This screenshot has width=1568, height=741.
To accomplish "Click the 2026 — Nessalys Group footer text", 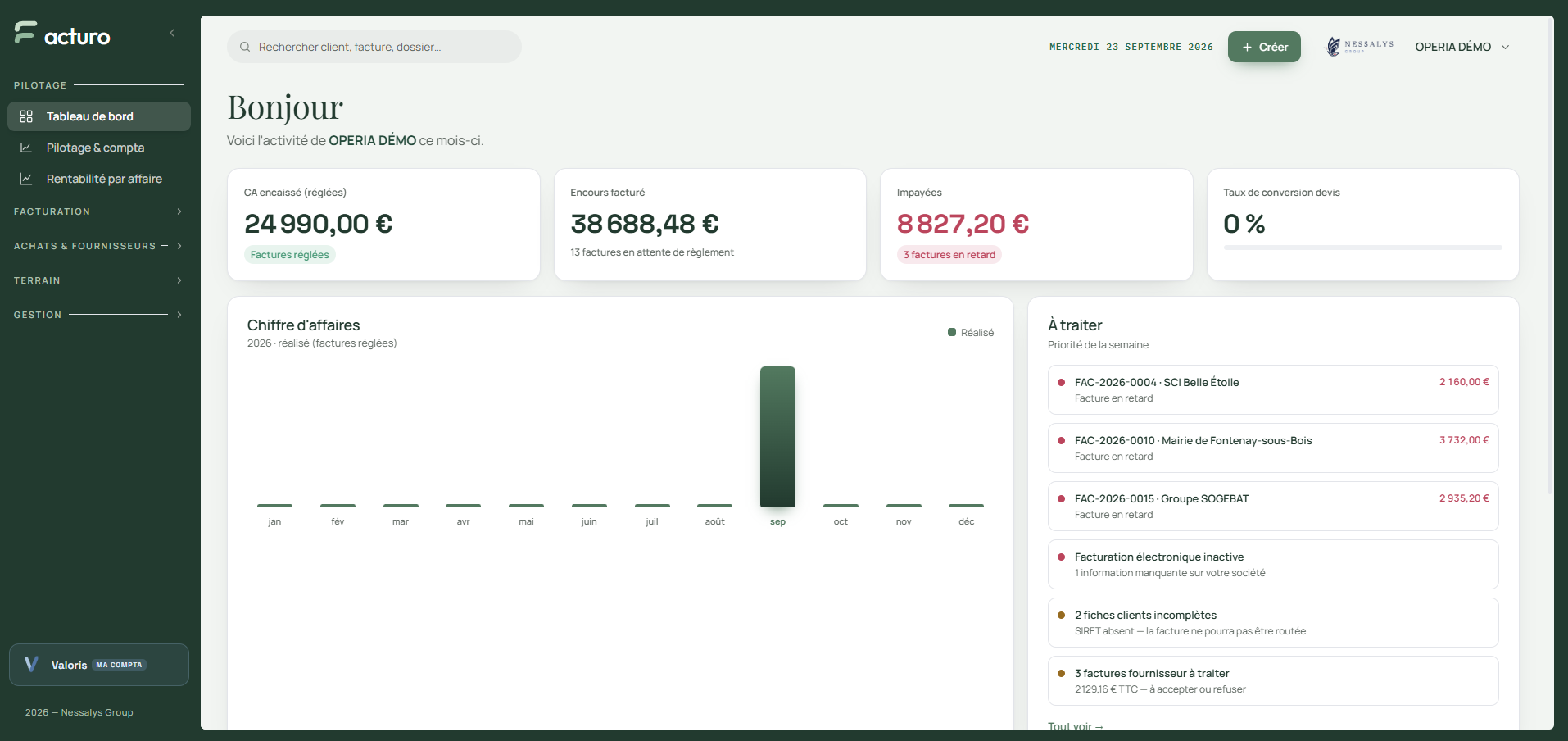I will click(x=79, y=712).
